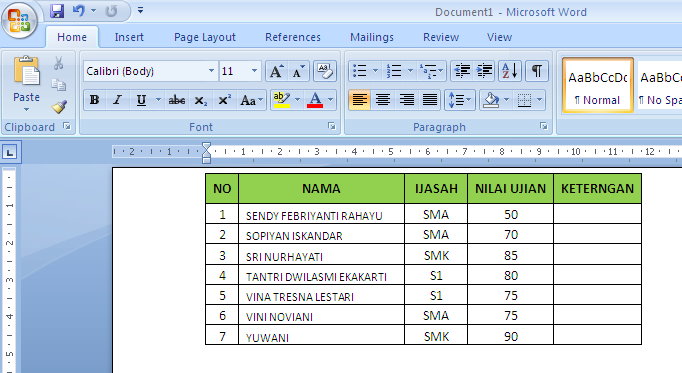Open the Office Button menu
The height and width of the screenshot is (373, 682).
click(19, 20)
